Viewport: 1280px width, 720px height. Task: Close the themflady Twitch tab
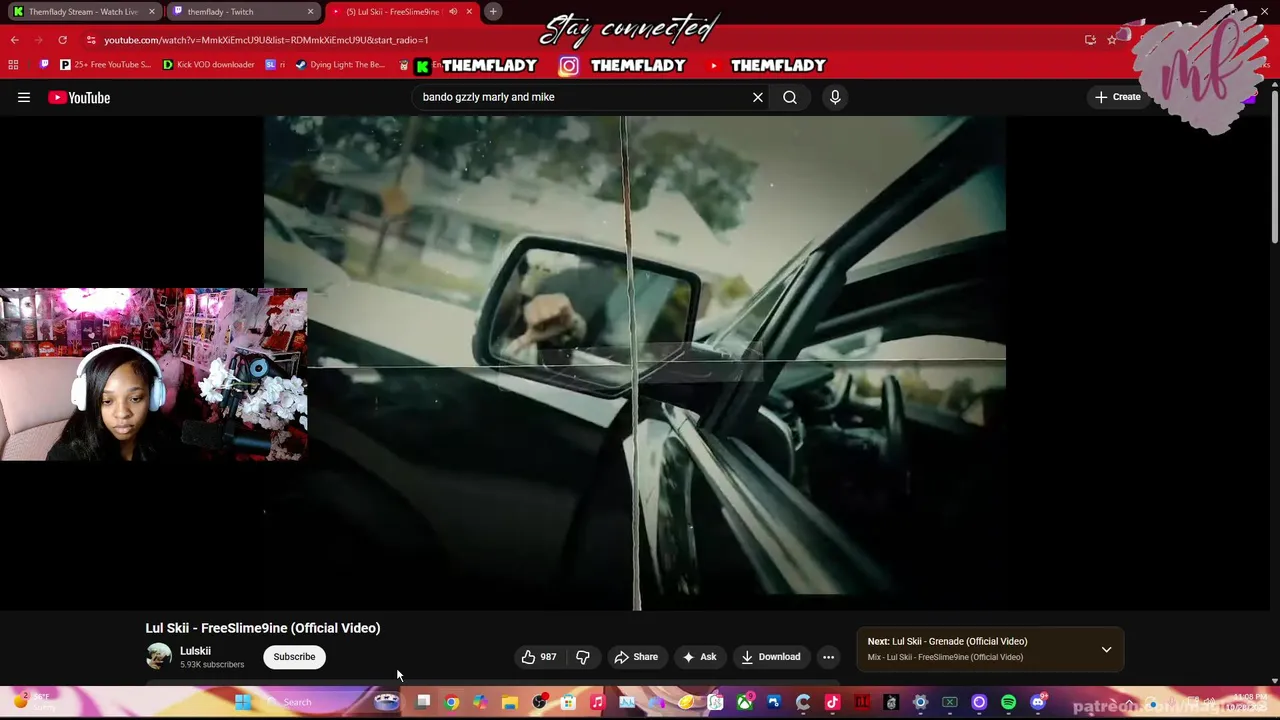point(310,11)
